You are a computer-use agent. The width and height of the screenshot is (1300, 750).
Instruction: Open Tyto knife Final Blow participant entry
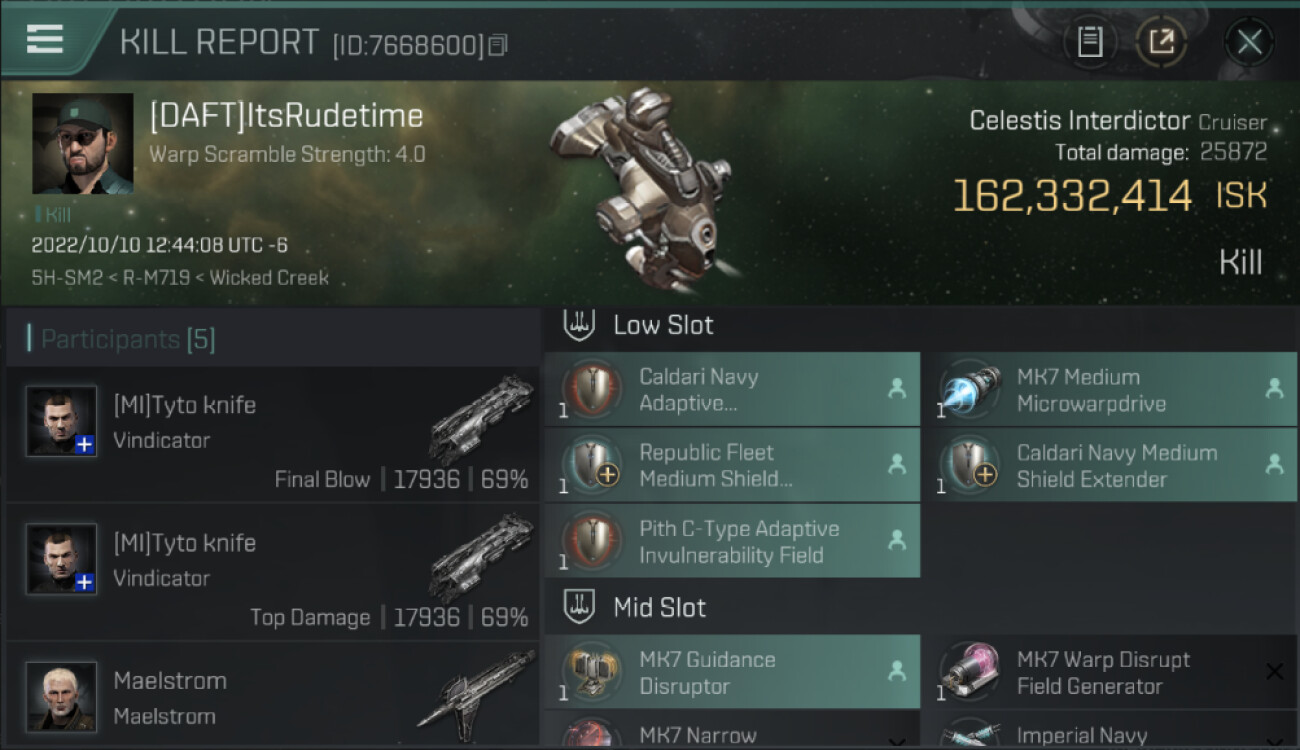[x=272, y=434]
